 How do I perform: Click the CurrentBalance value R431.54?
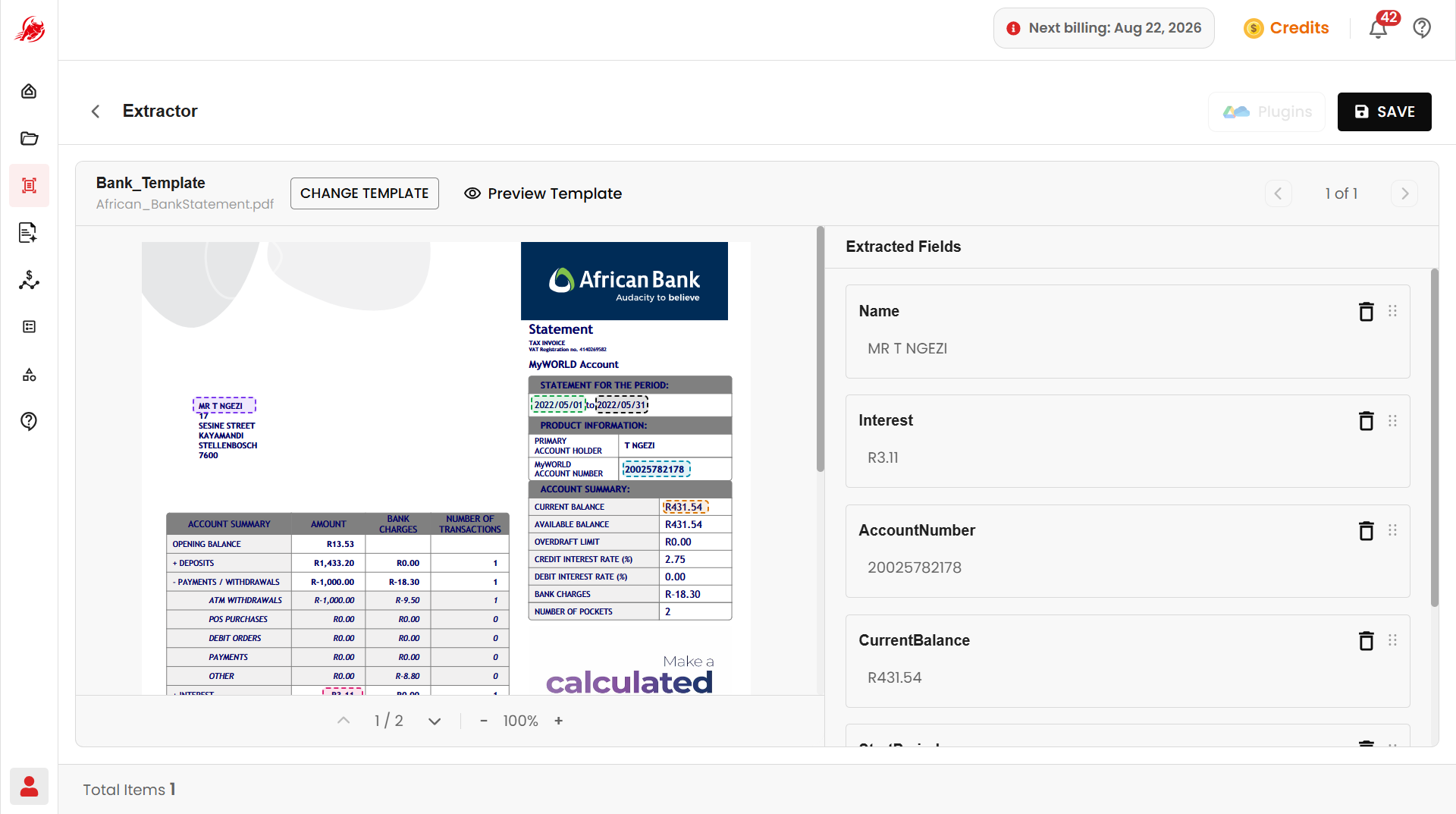[895, 678]
